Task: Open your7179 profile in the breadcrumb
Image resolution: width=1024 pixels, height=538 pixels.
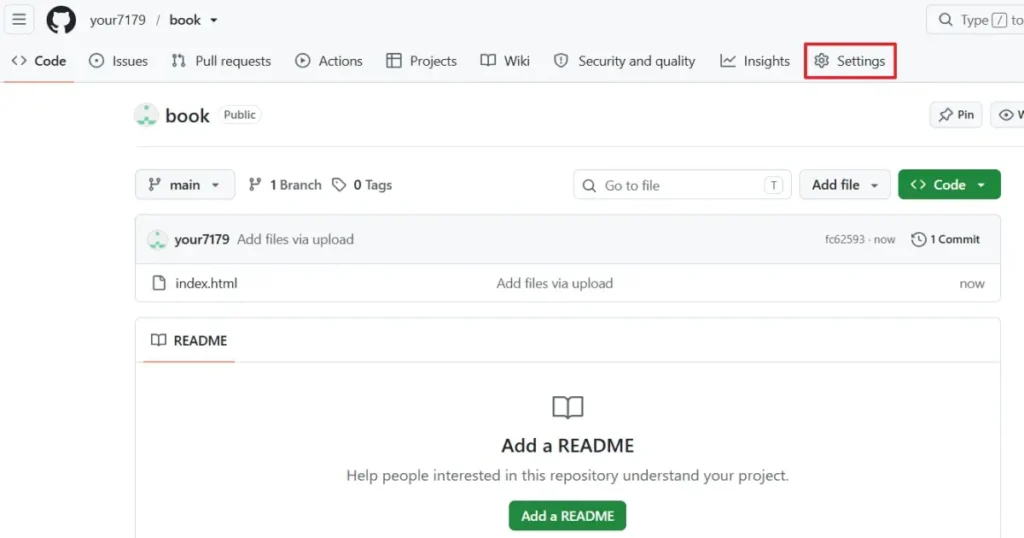Action: click(118, 20)
